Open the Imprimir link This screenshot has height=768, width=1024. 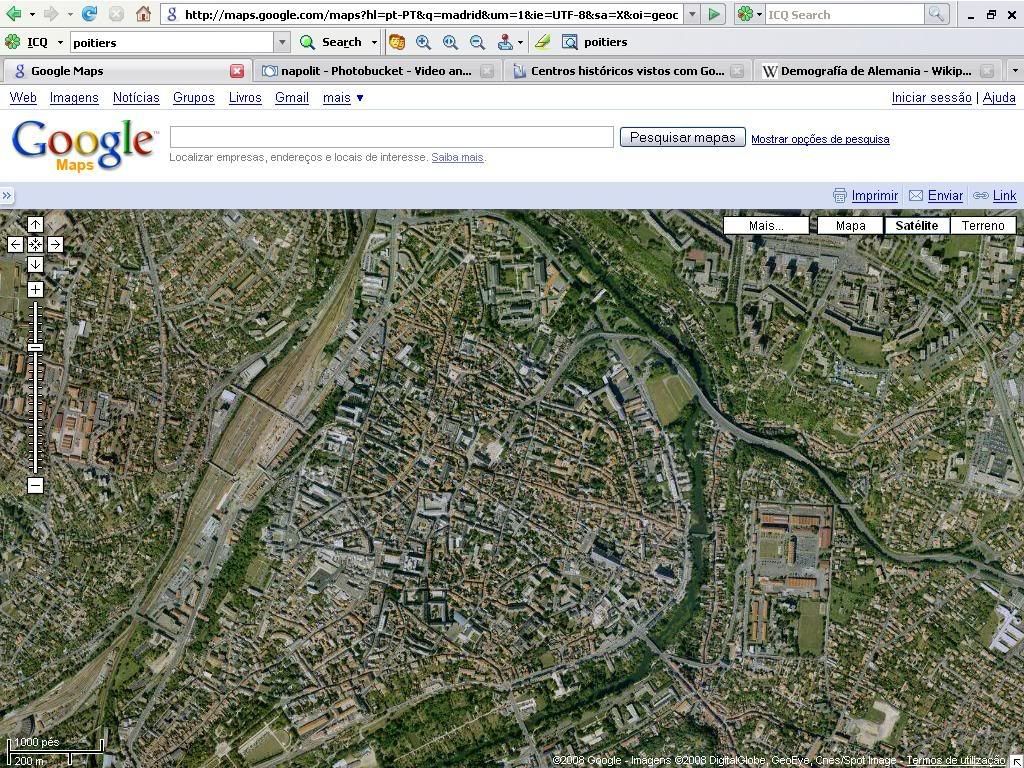pyautogui.click(x=874, y=196)
